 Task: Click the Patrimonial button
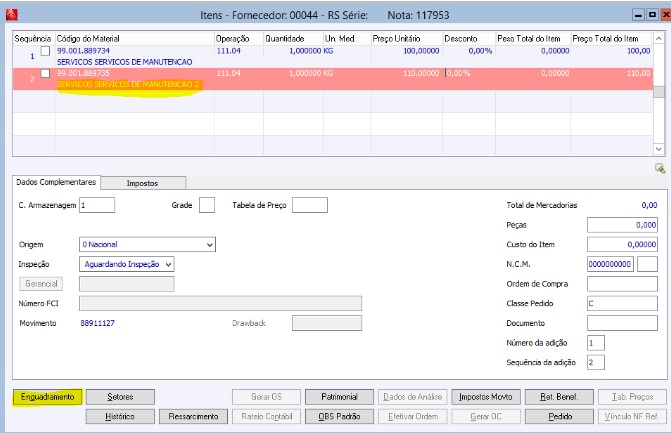pyautogui.click(x=339, y=397)
